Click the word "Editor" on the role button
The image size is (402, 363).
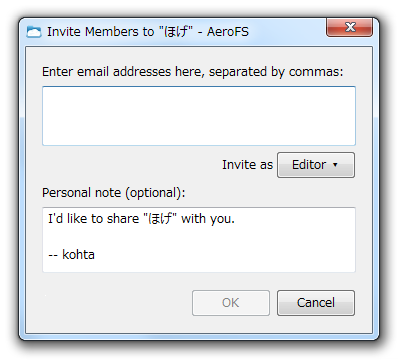[309, 165]
